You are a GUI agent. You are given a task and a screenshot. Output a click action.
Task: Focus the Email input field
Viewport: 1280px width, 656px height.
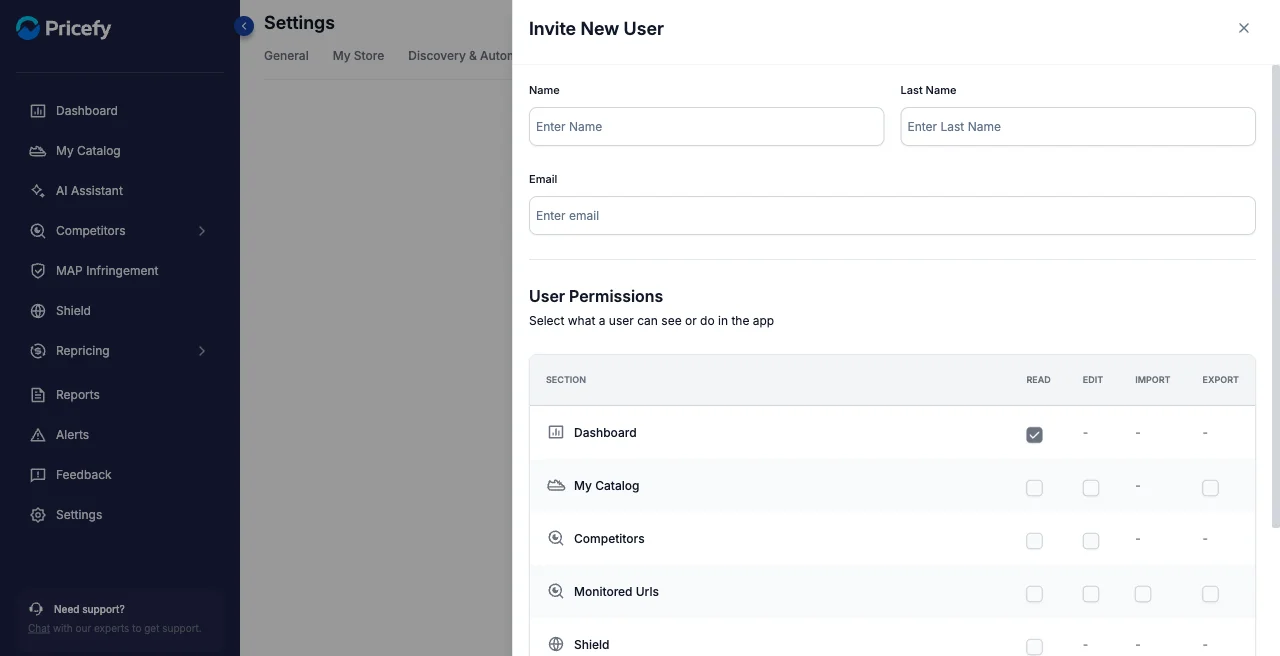(x=892, y=216)
